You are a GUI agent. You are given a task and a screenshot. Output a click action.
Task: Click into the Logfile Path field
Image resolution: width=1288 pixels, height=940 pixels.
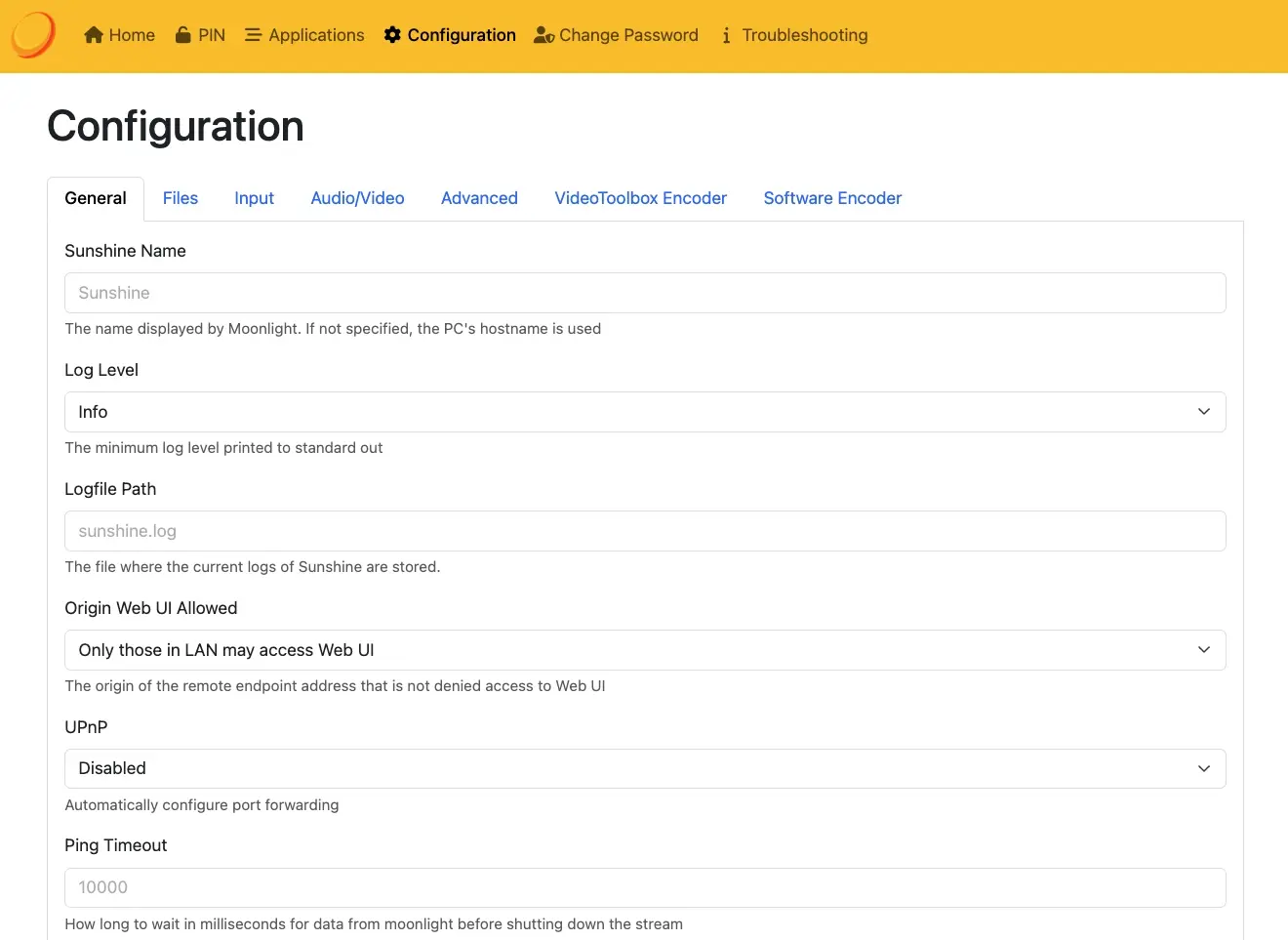pos(644,531)
